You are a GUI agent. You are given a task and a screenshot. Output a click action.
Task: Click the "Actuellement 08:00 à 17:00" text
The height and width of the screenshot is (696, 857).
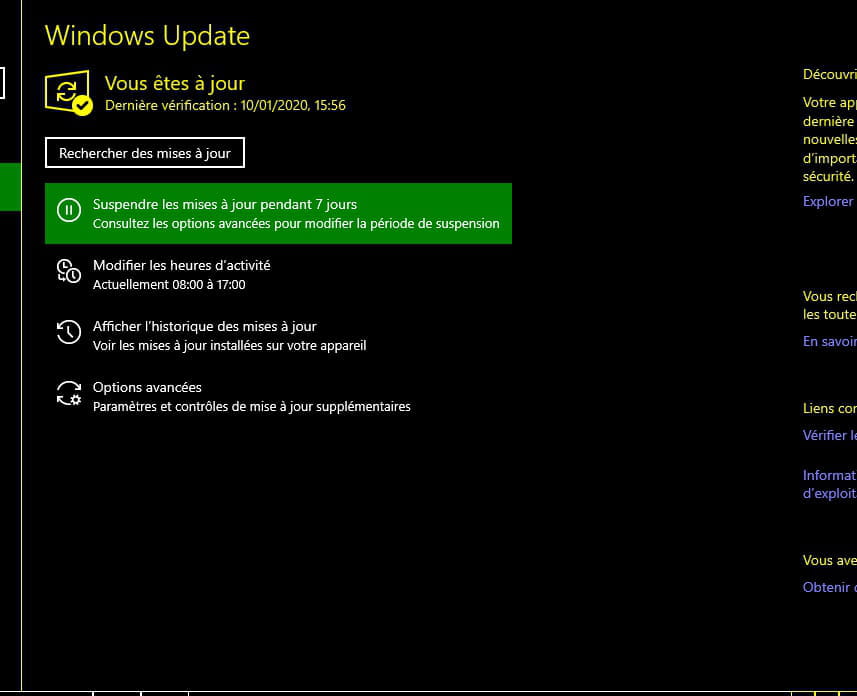pyautogui.click(x=169, y=284)
